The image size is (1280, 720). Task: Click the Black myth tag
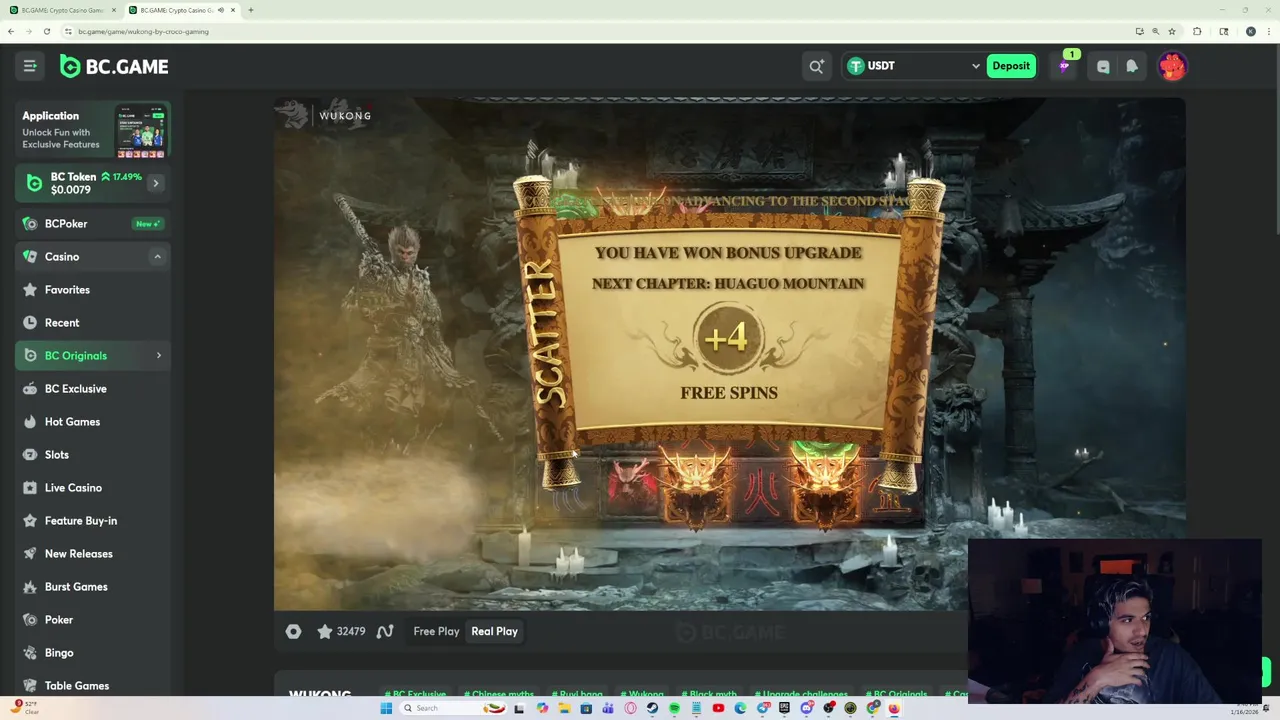pyautogui.click(x=708, y=693)
